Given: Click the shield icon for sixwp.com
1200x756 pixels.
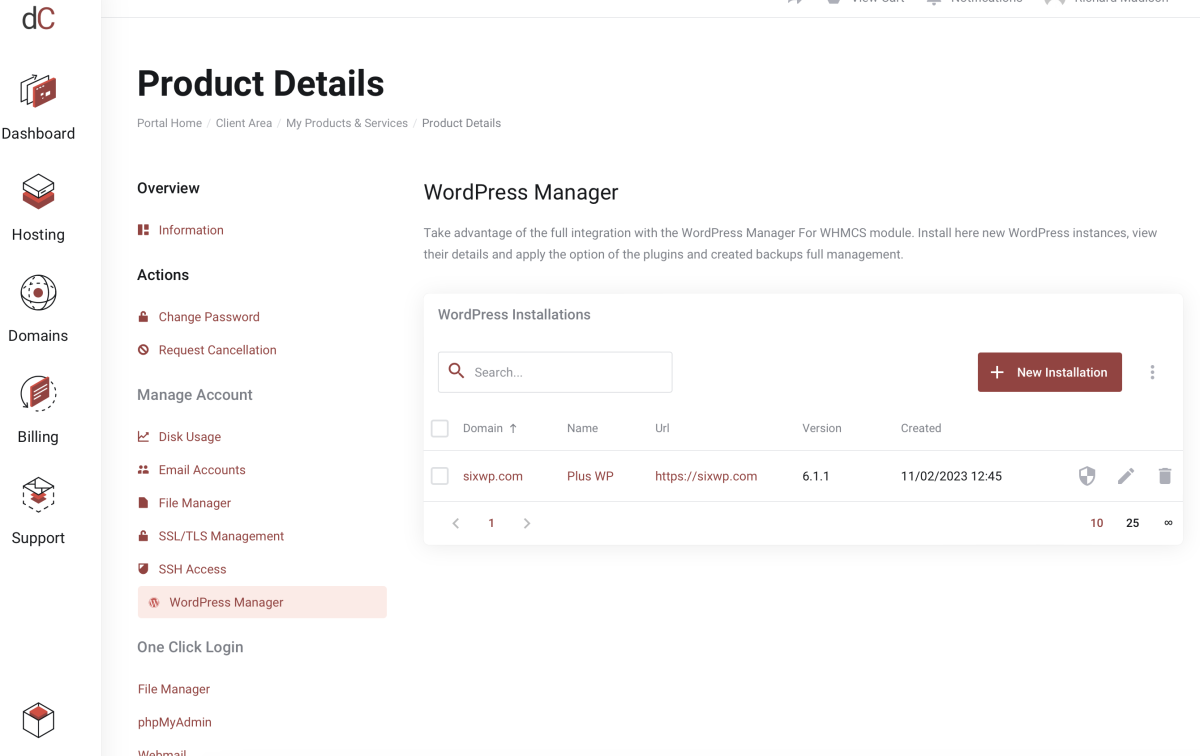Looking at the screenshot, I should coord(1087,476).
